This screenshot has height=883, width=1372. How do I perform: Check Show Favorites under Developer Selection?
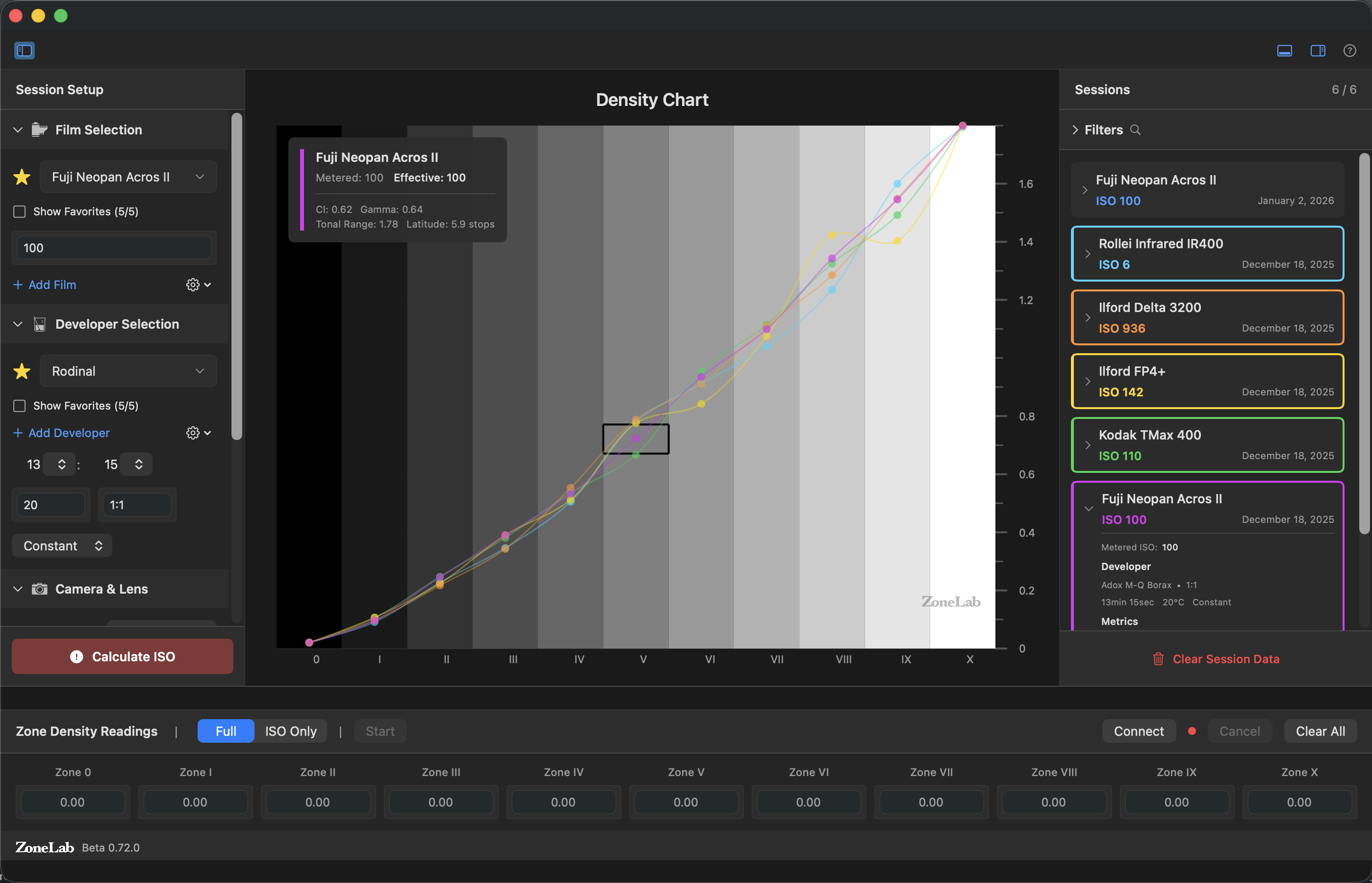coord(19,405)
